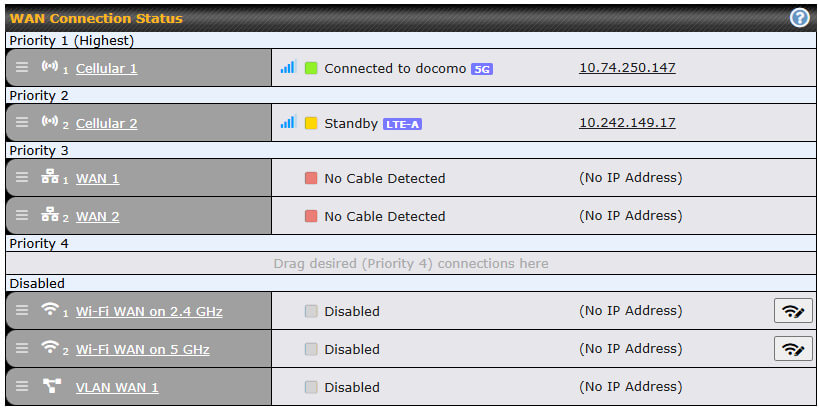Click Wi-Fi edit button for 5 GHz WAN
This screenshot has height=410, width=819.
(793, 349)
